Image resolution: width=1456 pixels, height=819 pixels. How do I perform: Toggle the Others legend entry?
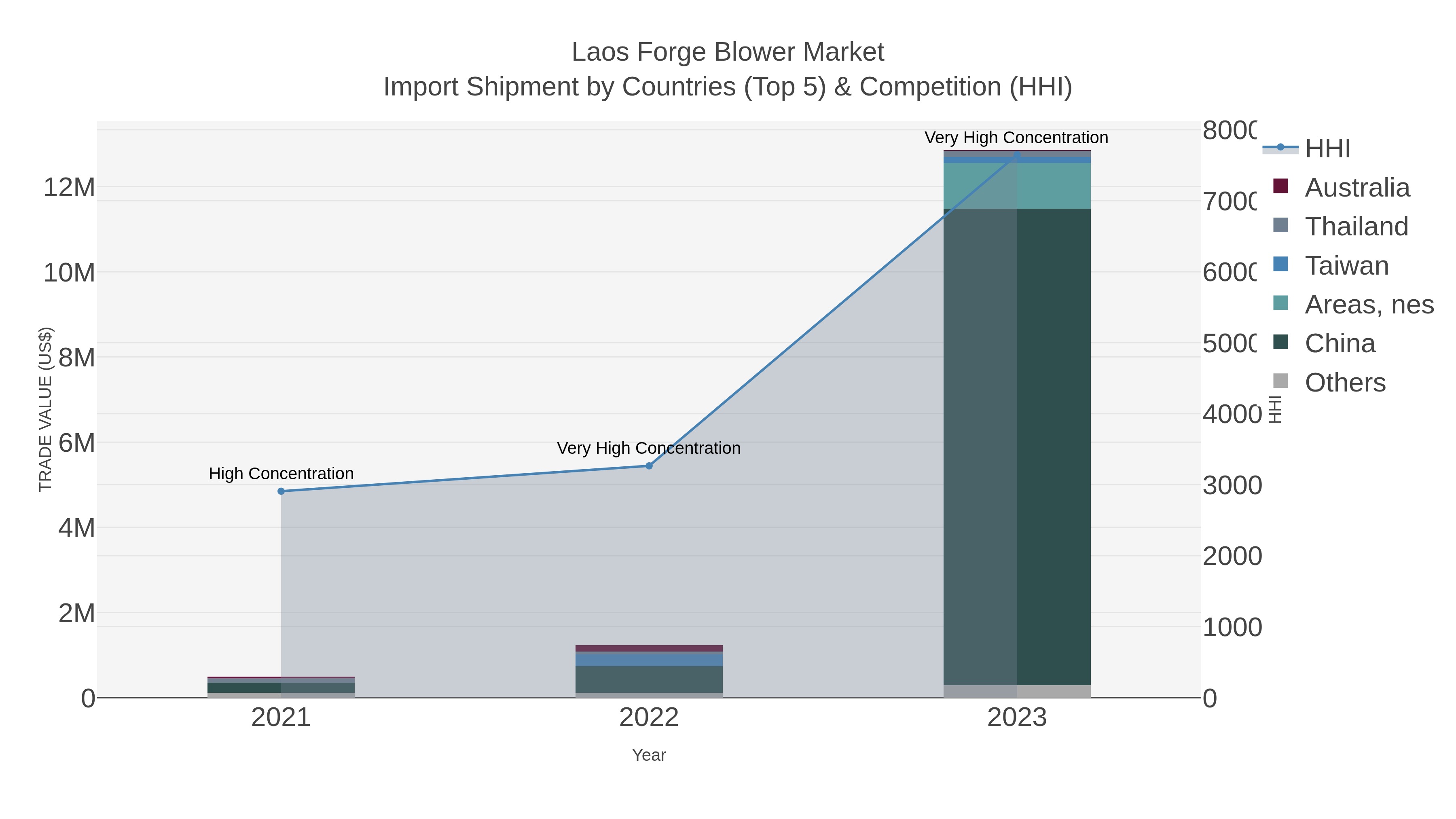tap(1329, 382)
